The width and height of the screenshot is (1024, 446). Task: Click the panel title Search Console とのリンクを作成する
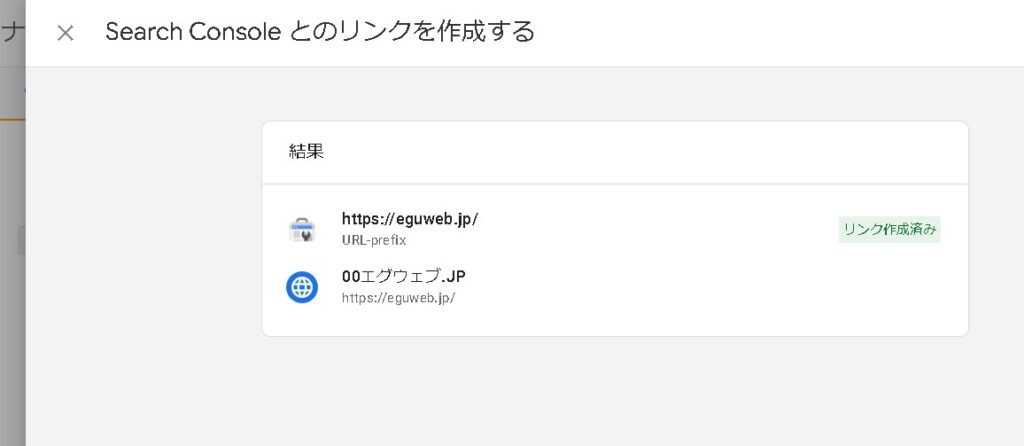[x=320, y=32]
